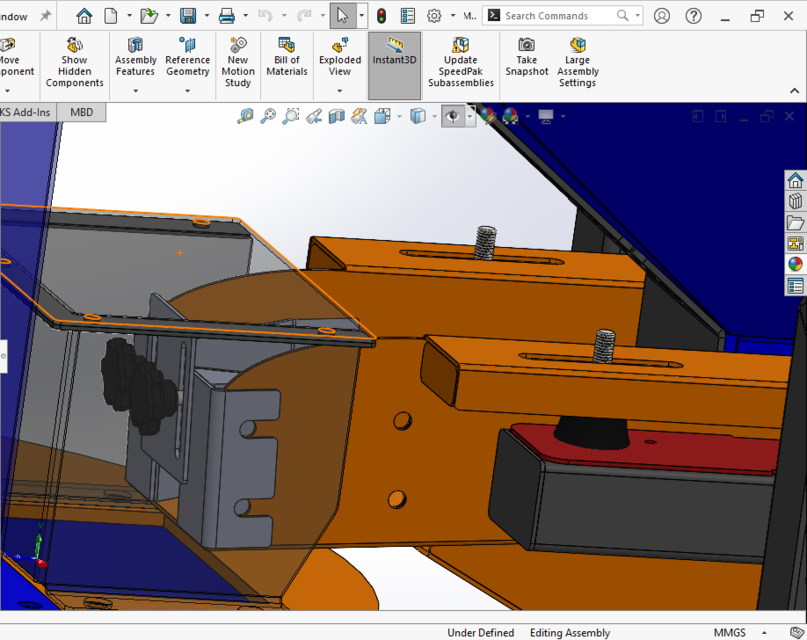Open the Hide/Show Items dropdown

[x=470, y=116]
